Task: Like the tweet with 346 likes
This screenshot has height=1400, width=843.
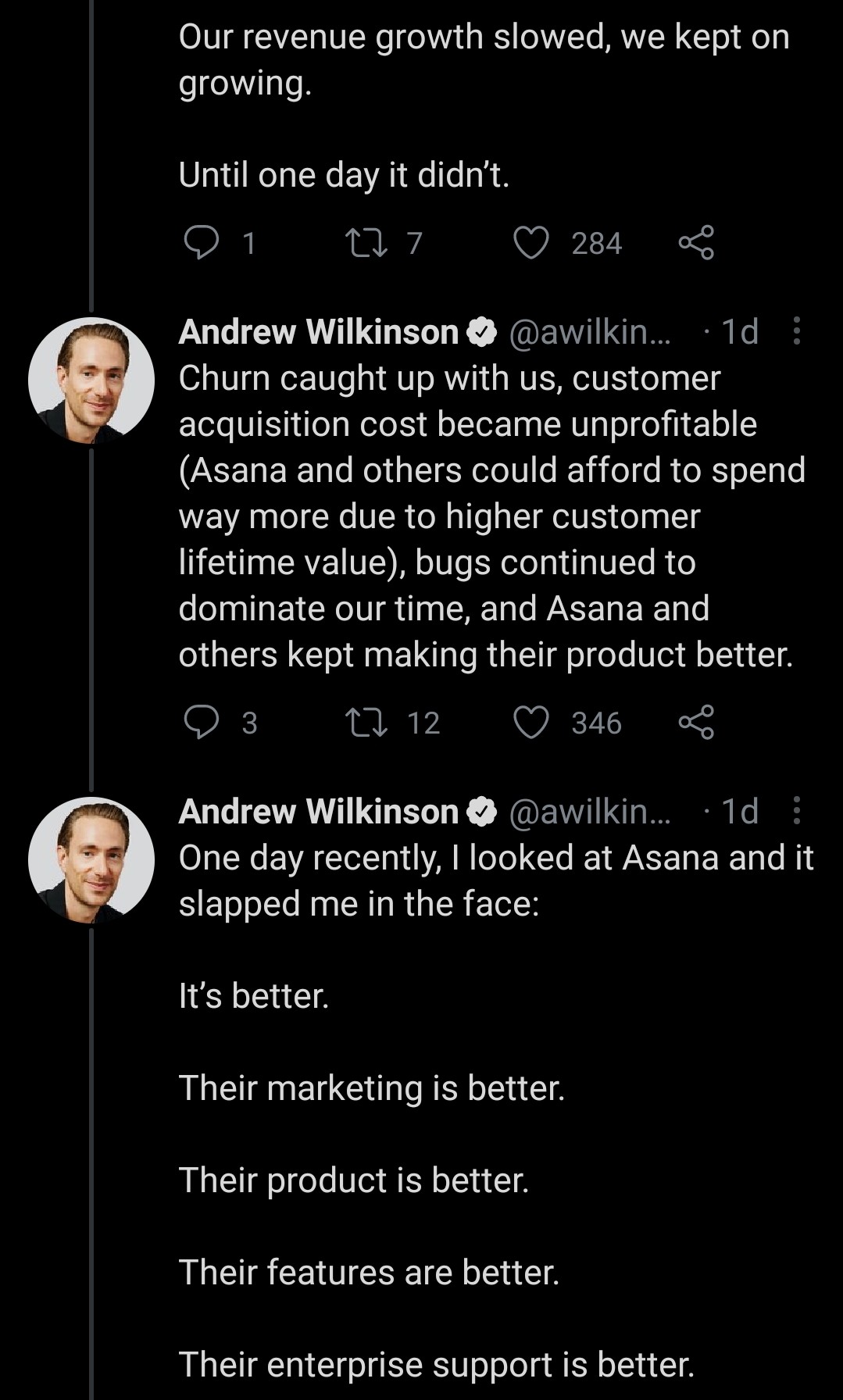Action: (531, 723)
